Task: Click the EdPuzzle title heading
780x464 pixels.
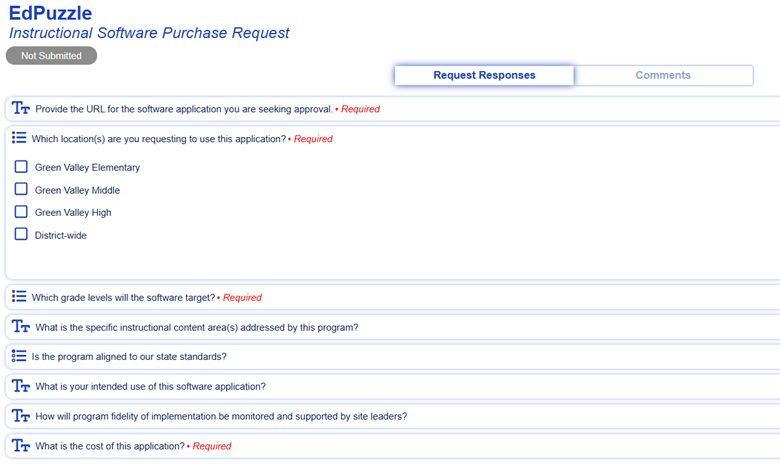Action: click(x=50, y=13)
